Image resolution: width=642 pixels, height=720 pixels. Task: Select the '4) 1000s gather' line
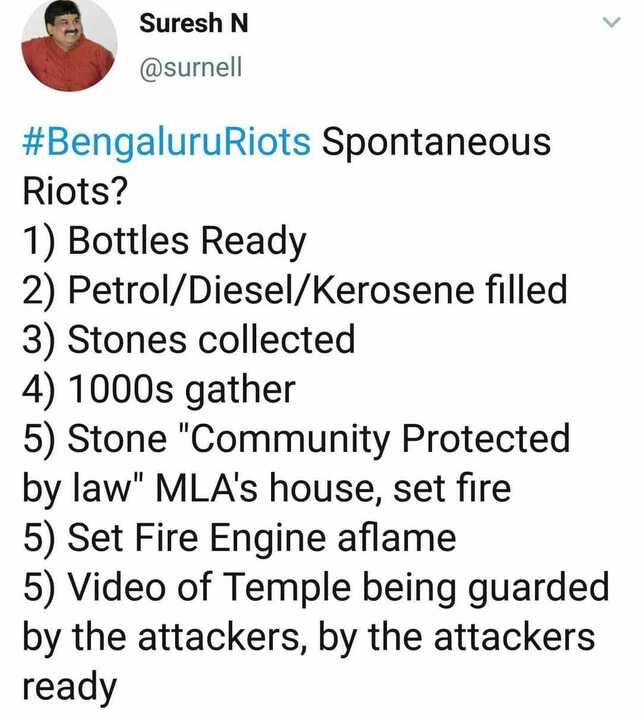[x=159, y=390]
